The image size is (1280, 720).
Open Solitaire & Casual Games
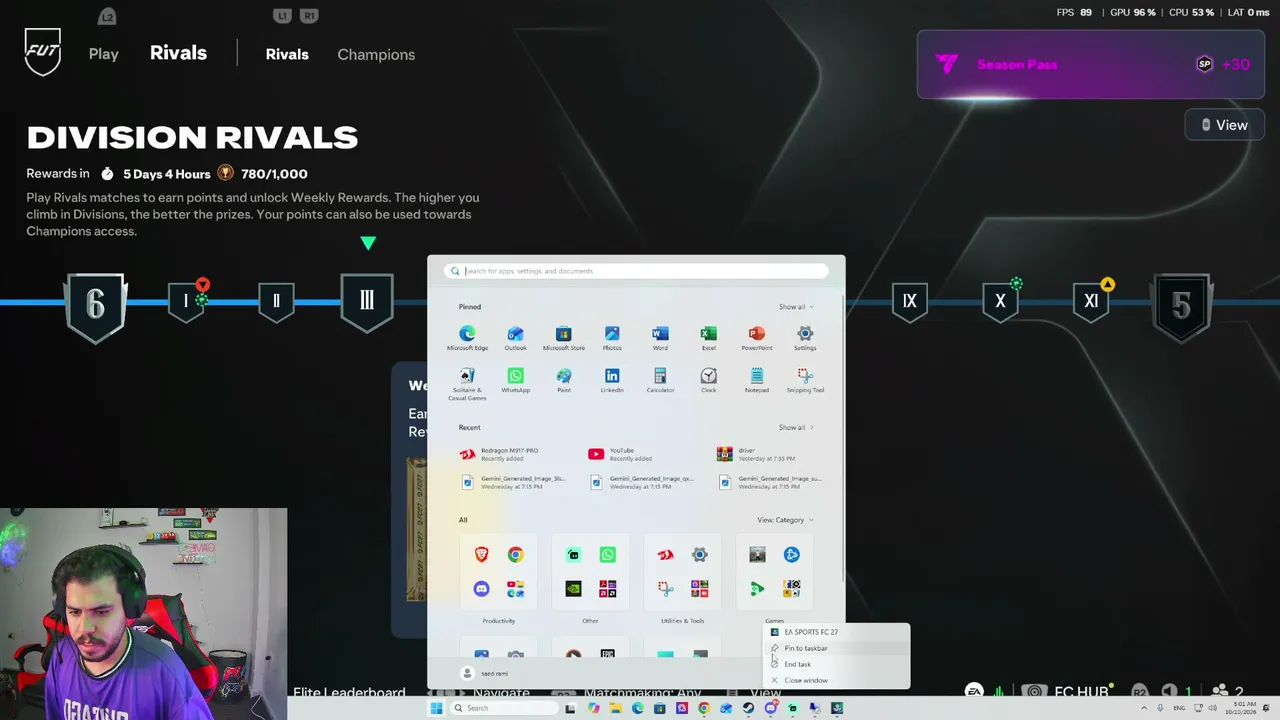pos(467,384)
